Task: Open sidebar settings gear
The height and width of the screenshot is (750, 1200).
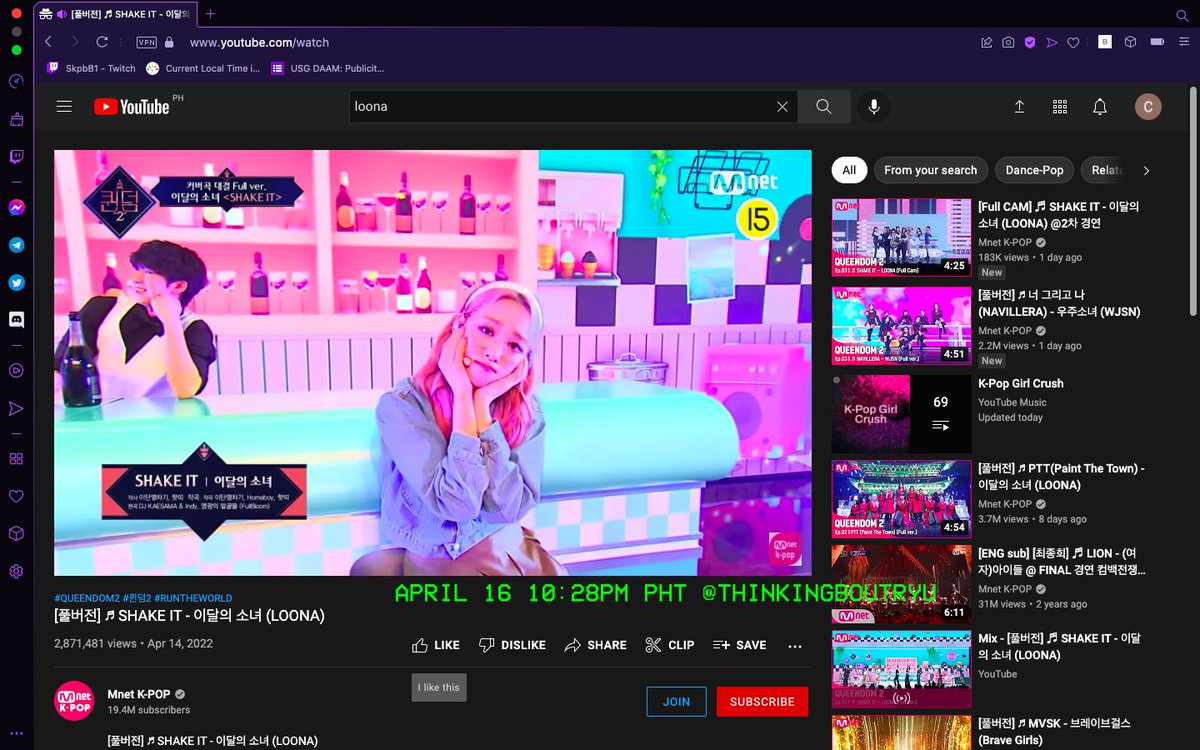Action: pos(16,571)
